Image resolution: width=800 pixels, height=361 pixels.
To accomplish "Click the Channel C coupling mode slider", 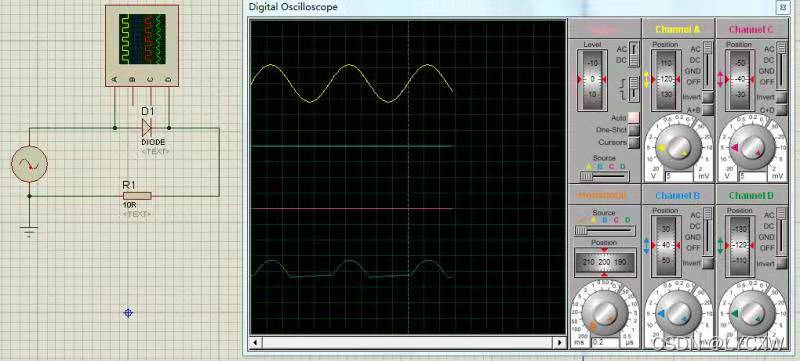I will (781, 65).
